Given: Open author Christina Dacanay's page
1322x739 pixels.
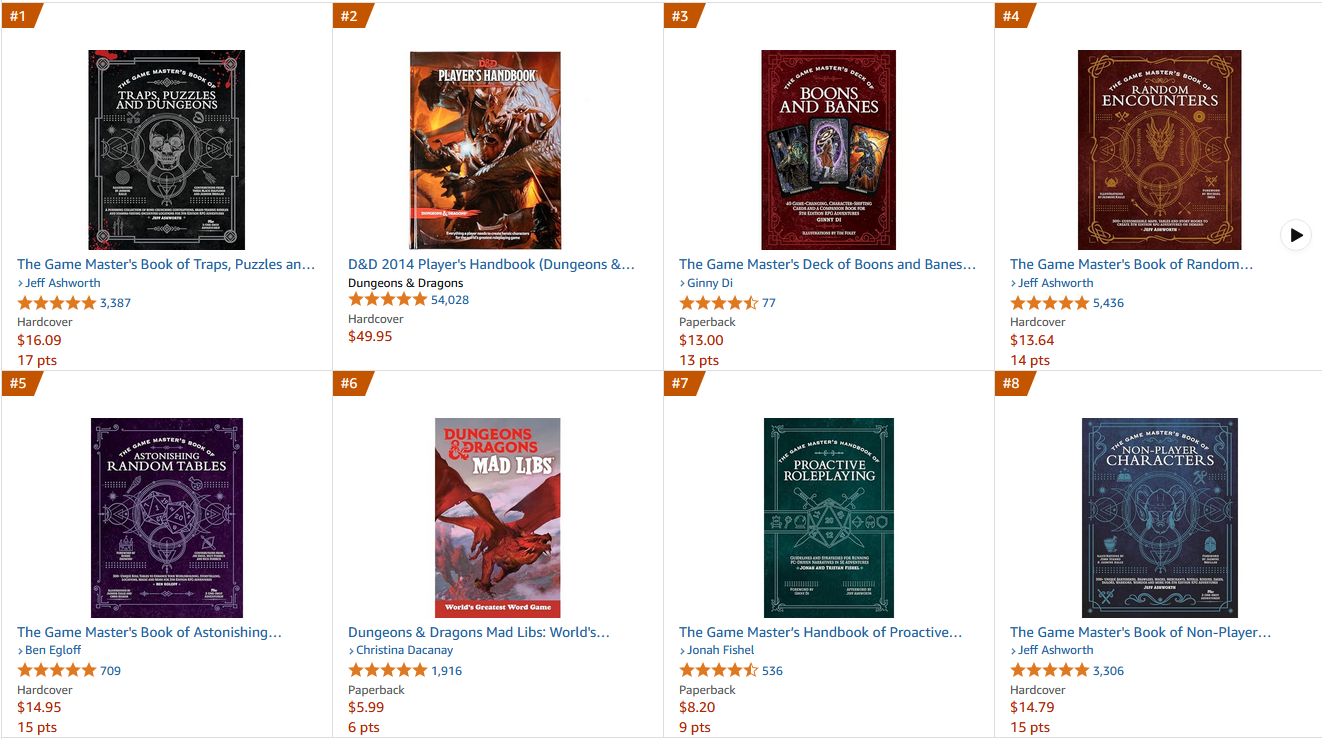Looking at the screenshot, I should coord(404,650).
